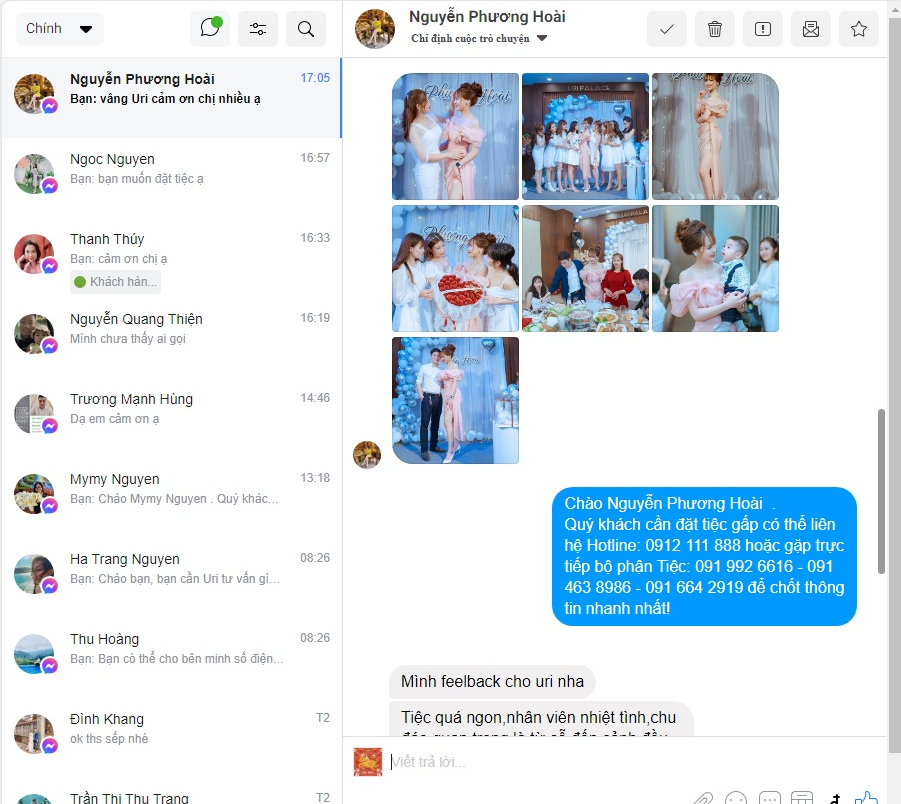
Task: Move conversation to spam with exclamation icon
Action: [x=763, y=29]
